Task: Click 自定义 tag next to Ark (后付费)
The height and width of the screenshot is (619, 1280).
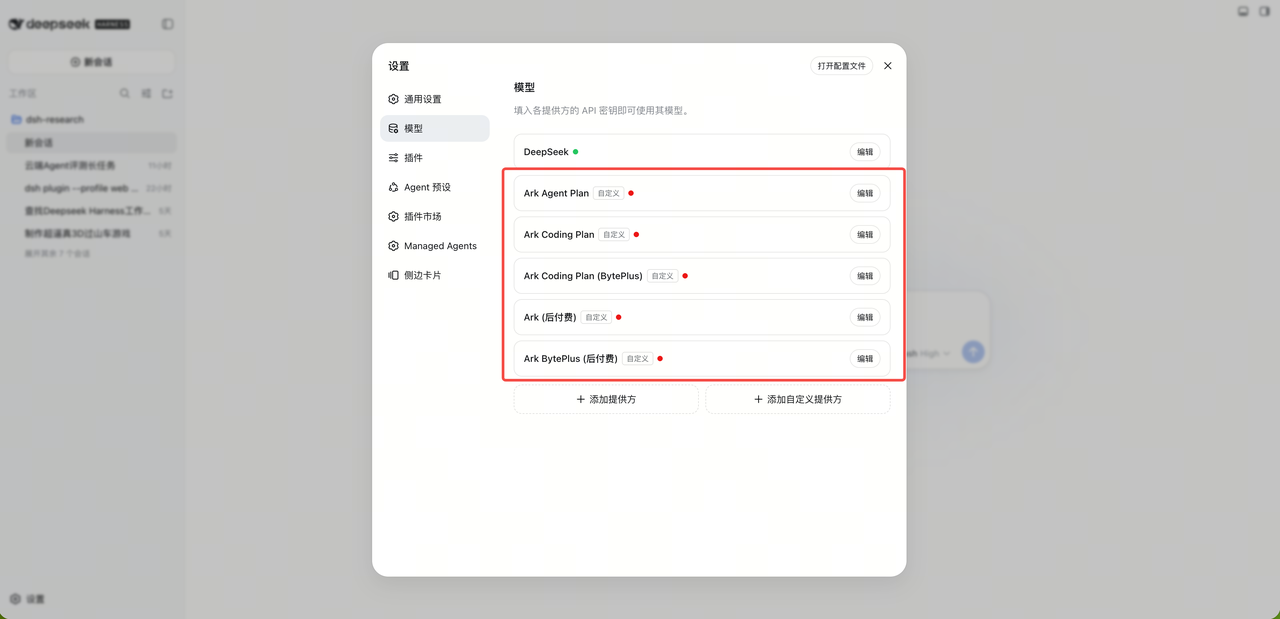Action: tap(596, 317)
